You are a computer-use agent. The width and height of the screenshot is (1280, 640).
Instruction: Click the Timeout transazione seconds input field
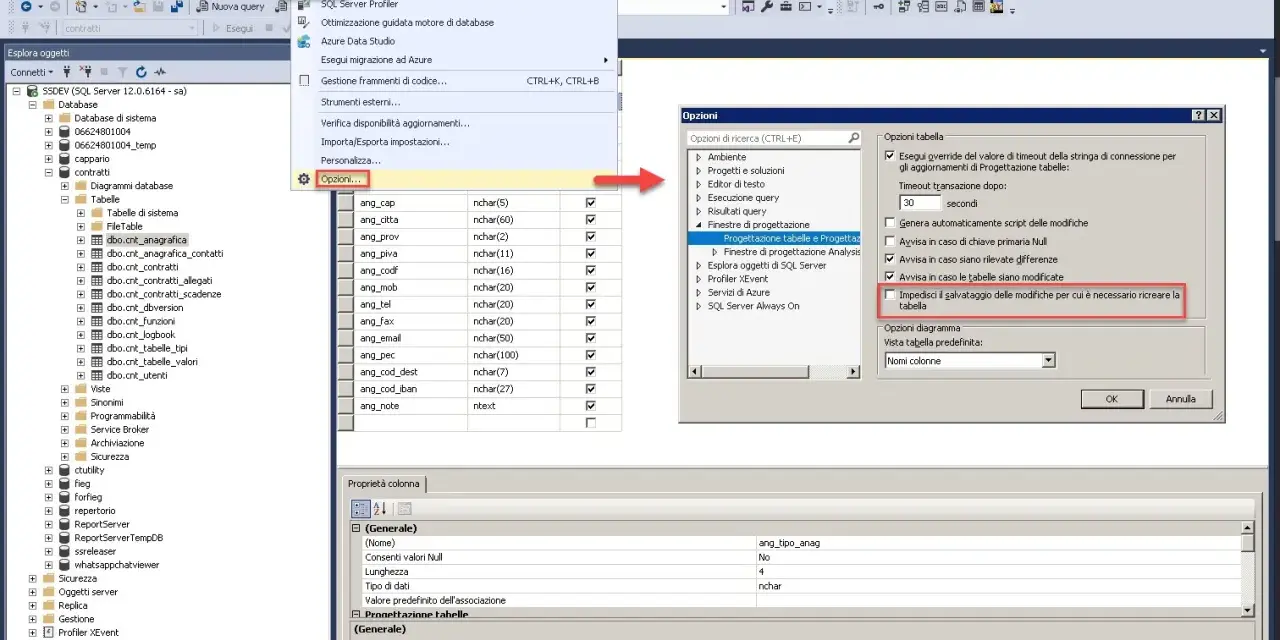(921, 203)
